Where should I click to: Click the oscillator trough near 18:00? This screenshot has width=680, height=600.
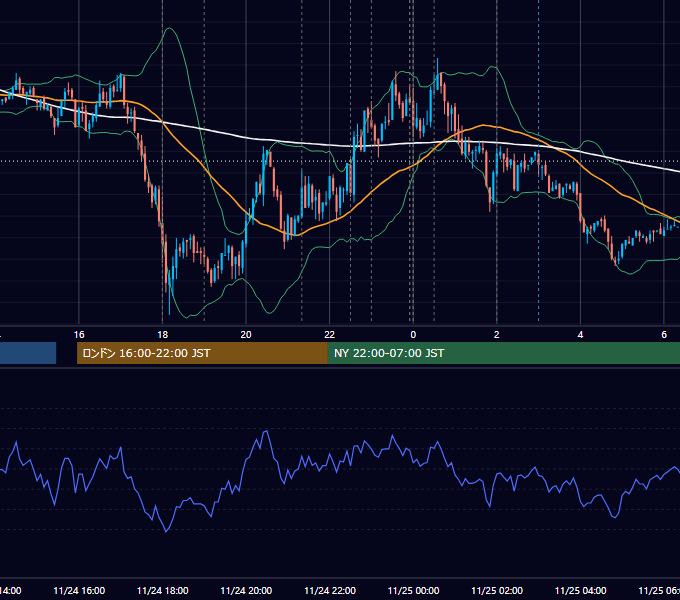point(166,530)
